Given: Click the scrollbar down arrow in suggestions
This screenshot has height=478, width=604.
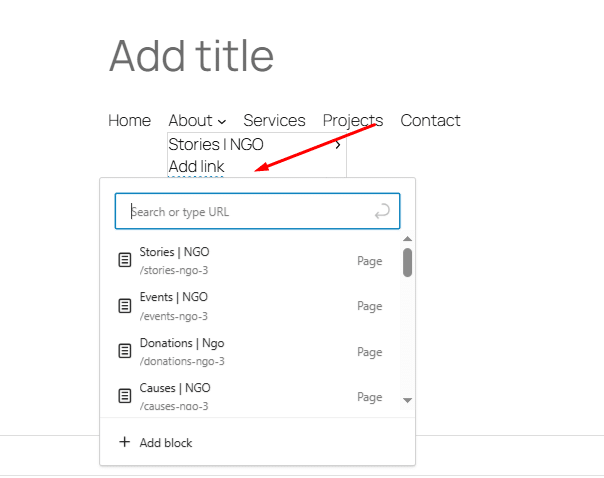Looking at the screenshot, I should (407, 400).
